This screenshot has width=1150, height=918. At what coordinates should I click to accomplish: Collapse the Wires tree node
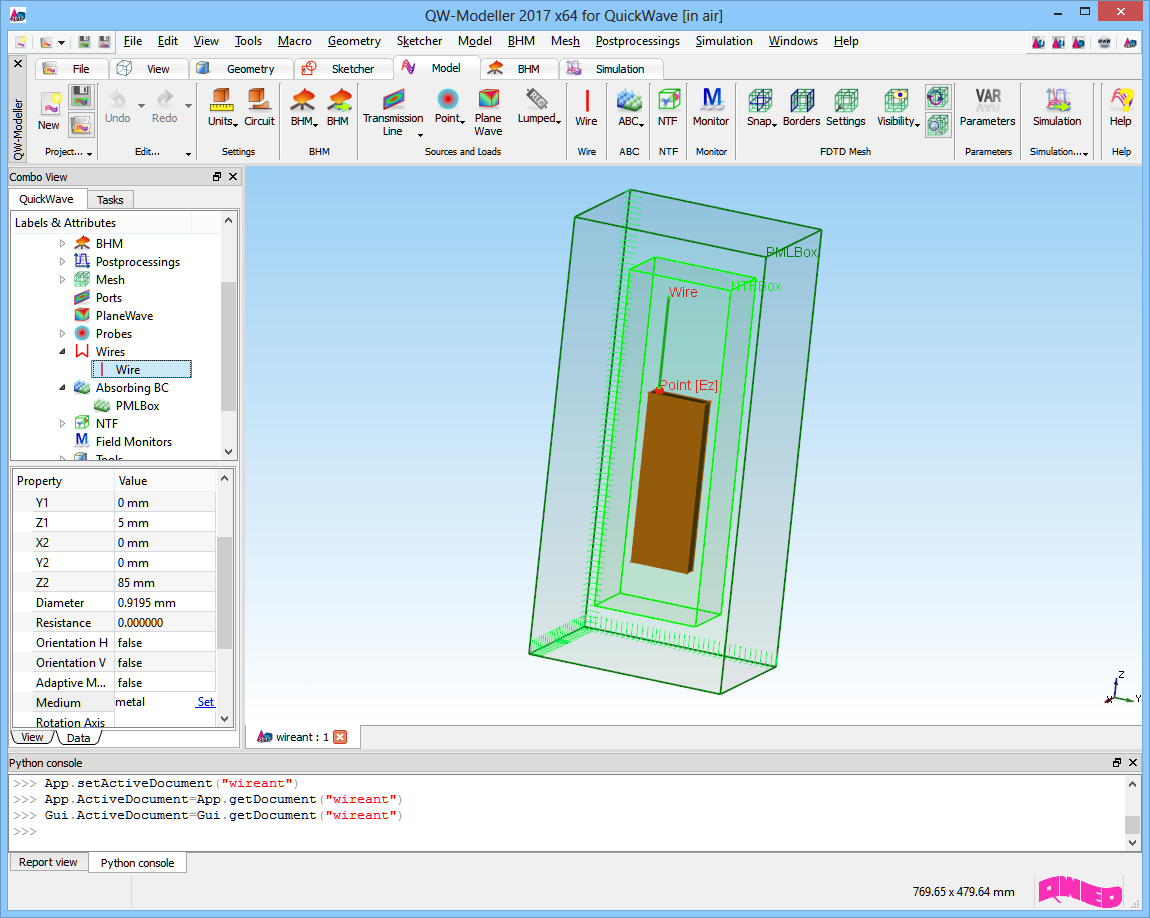click(x=62, y=351)
